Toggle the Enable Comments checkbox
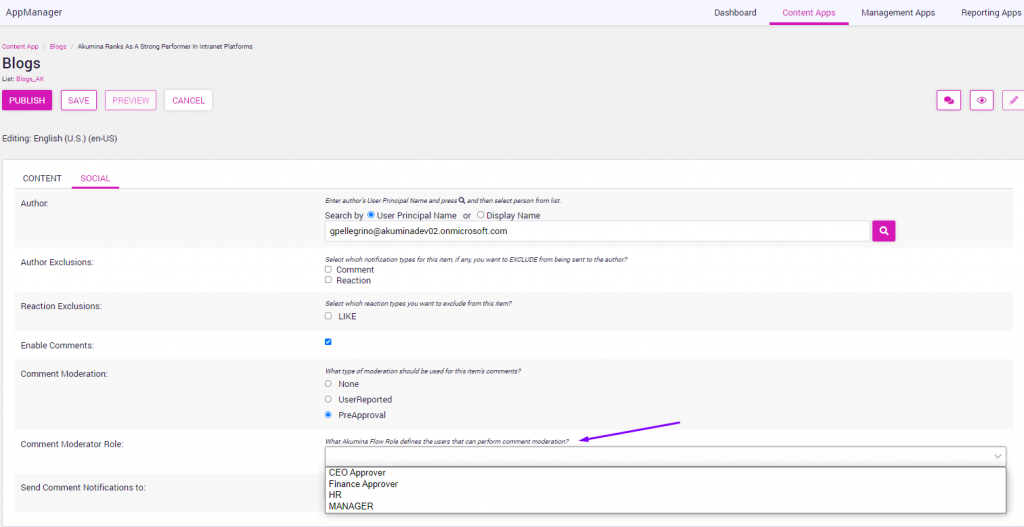The width and height of the screenshot is (1024, 527). click(329, 342)
